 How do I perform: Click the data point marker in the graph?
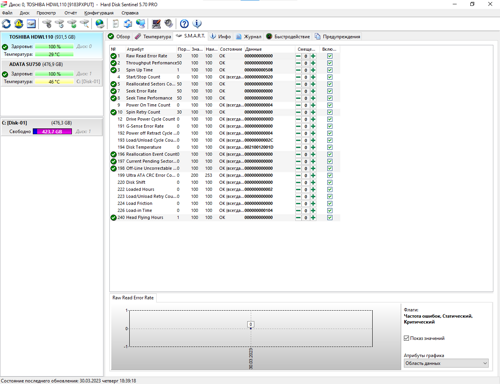tap(251, 328)
